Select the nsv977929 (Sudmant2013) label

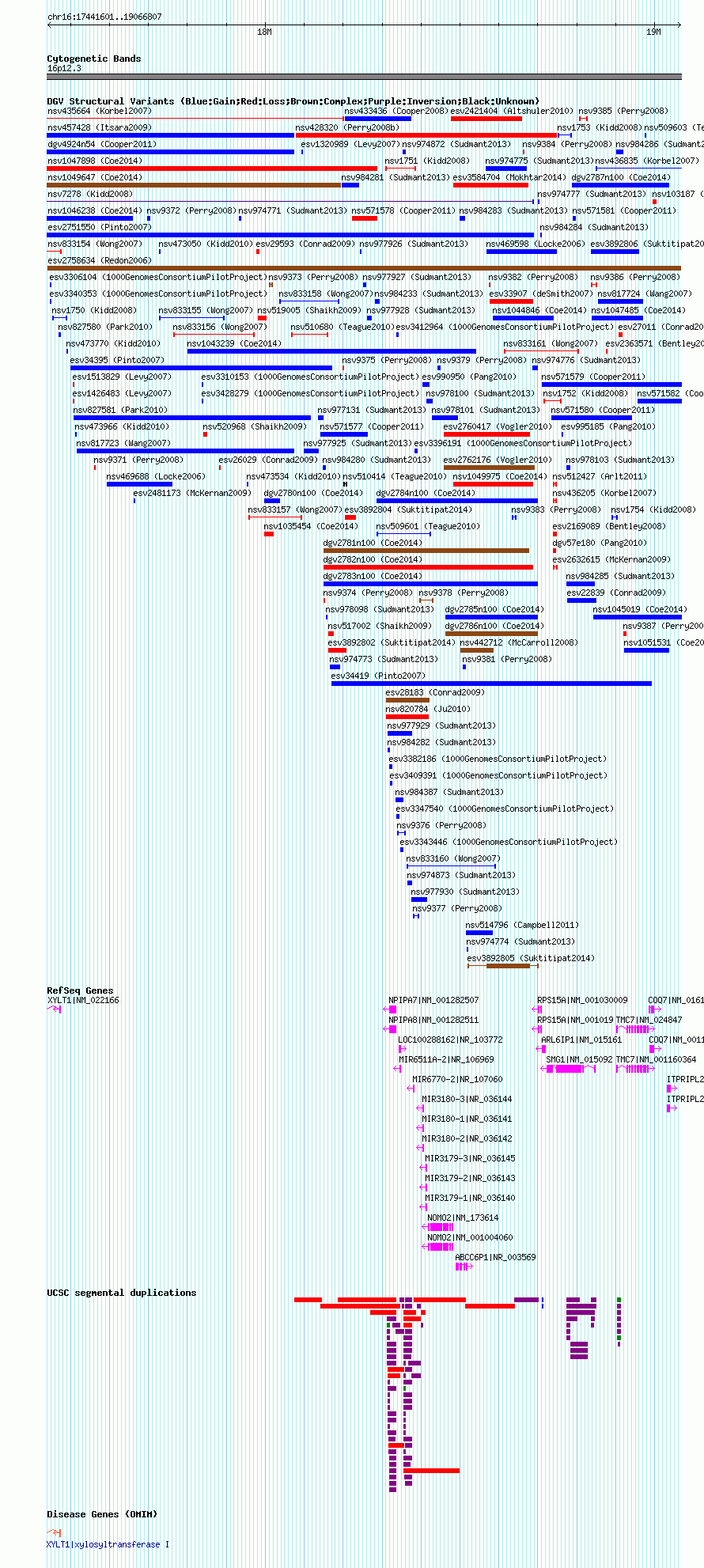(x=441, y=725)
